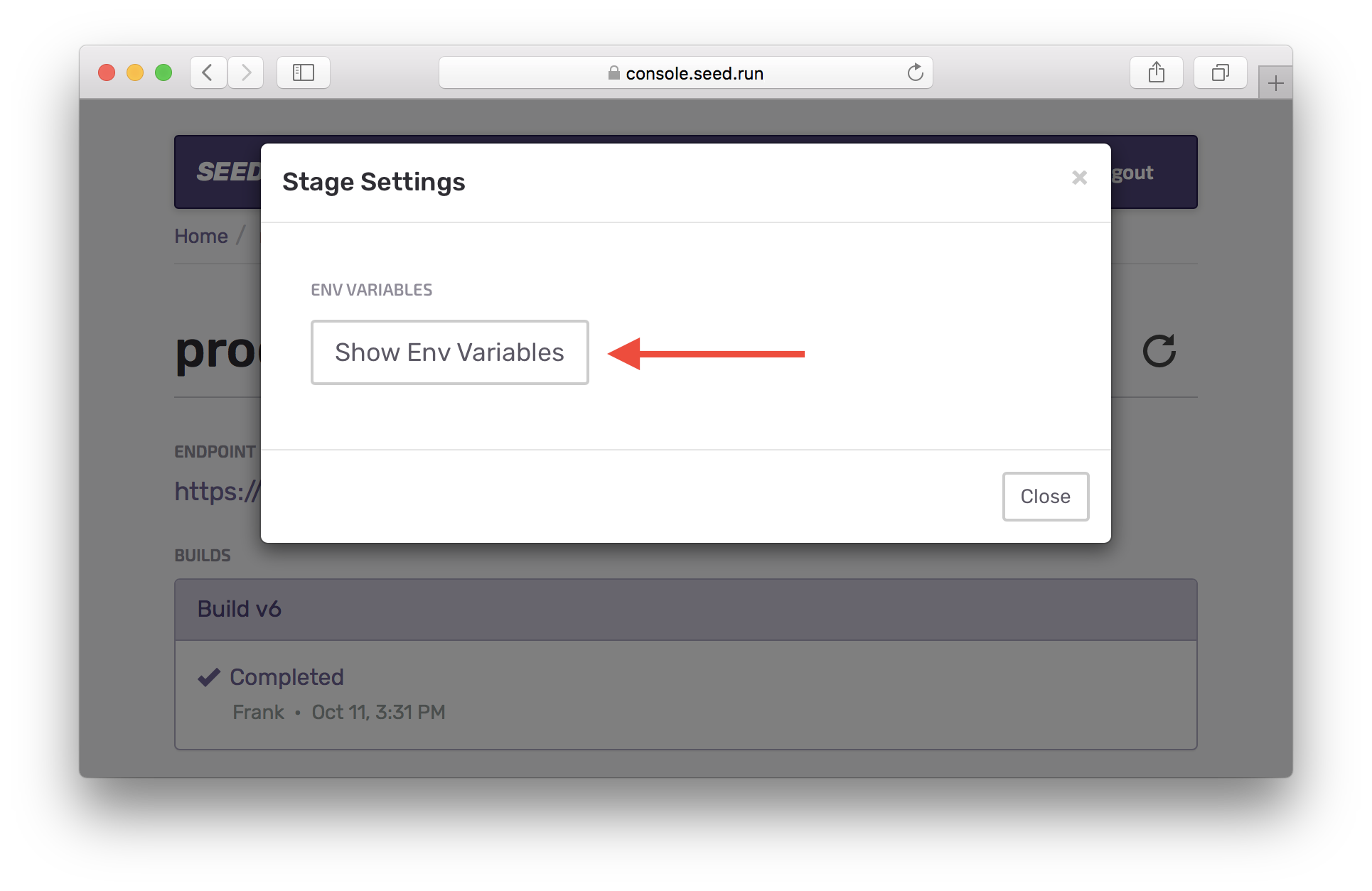Click the tab overview icon
Screen dimensions: 1372x891
pyautogui.click(x=1220, y=72)
